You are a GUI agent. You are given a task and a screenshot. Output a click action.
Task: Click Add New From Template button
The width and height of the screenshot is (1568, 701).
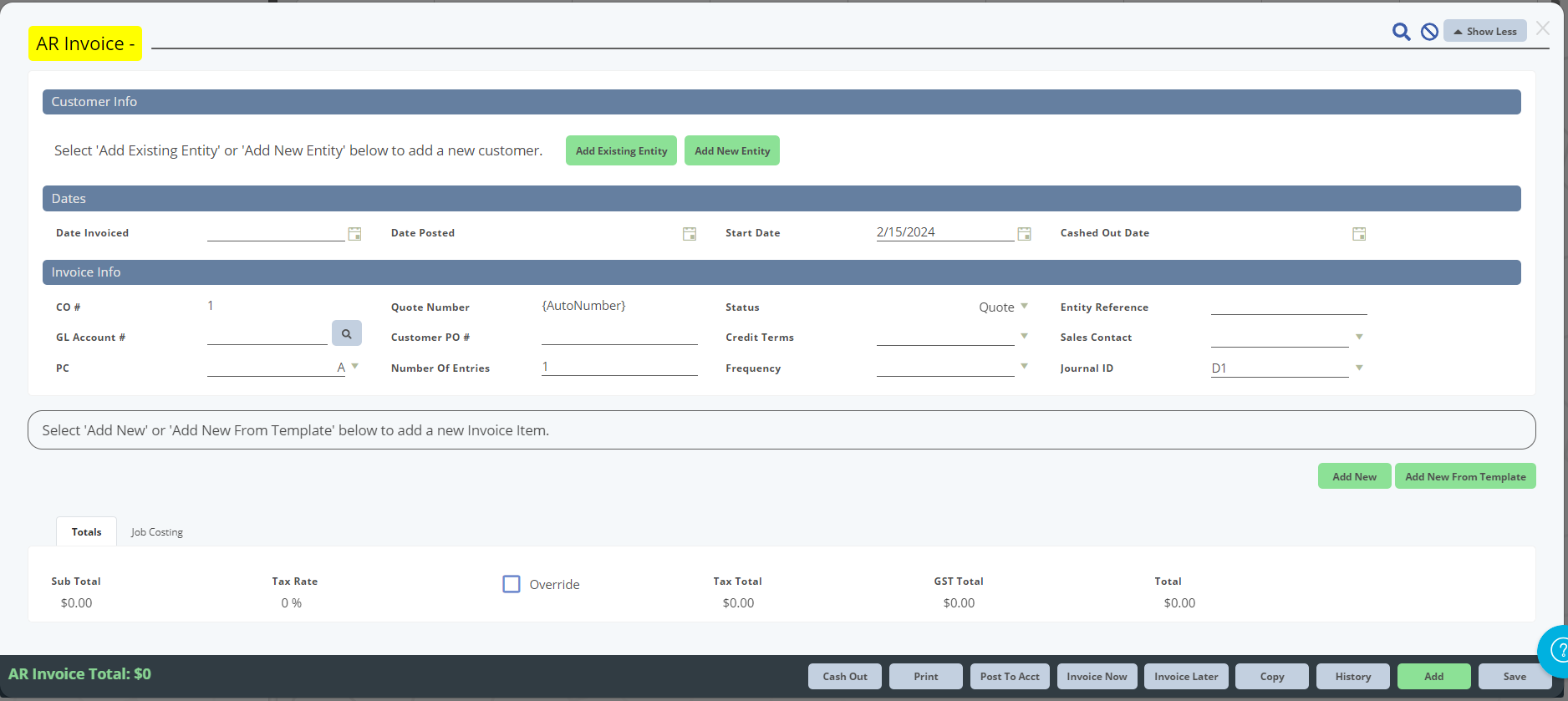[1465, 476]
